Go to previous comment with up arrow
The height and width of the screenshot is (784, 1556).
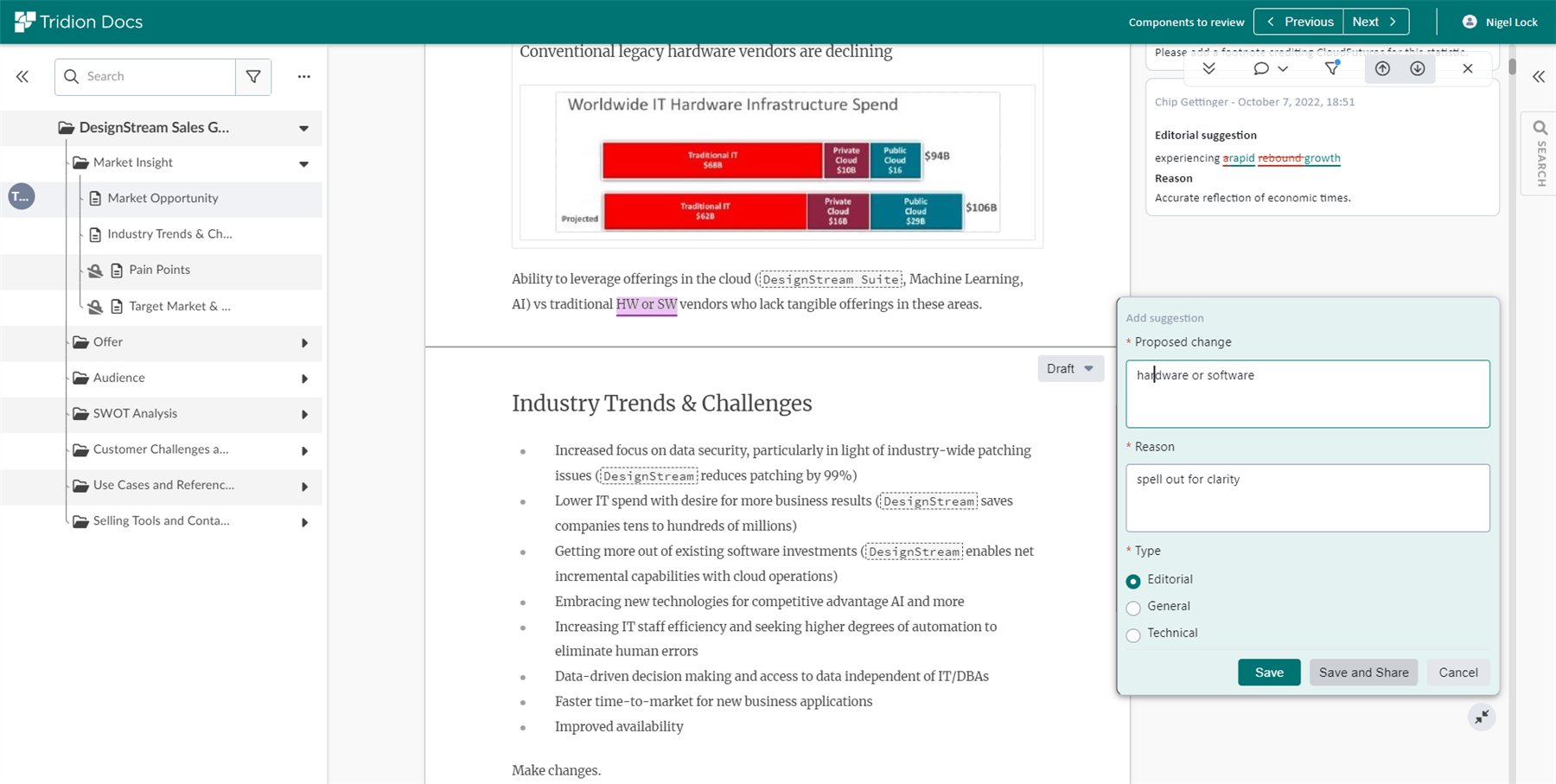click(1382, 68)
